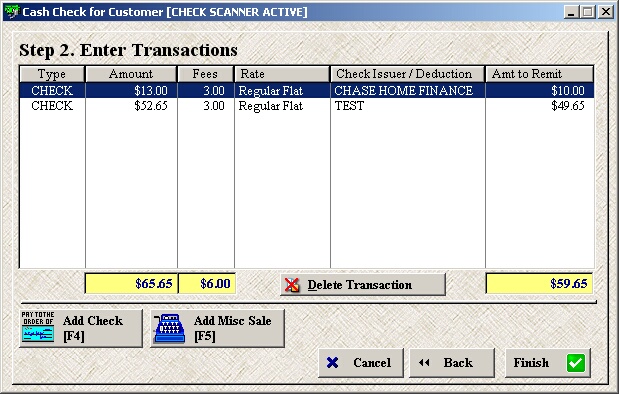Click the blue X icon on Cancel
The width and height of the screenshot is (619, 394).
click(332, 362)
